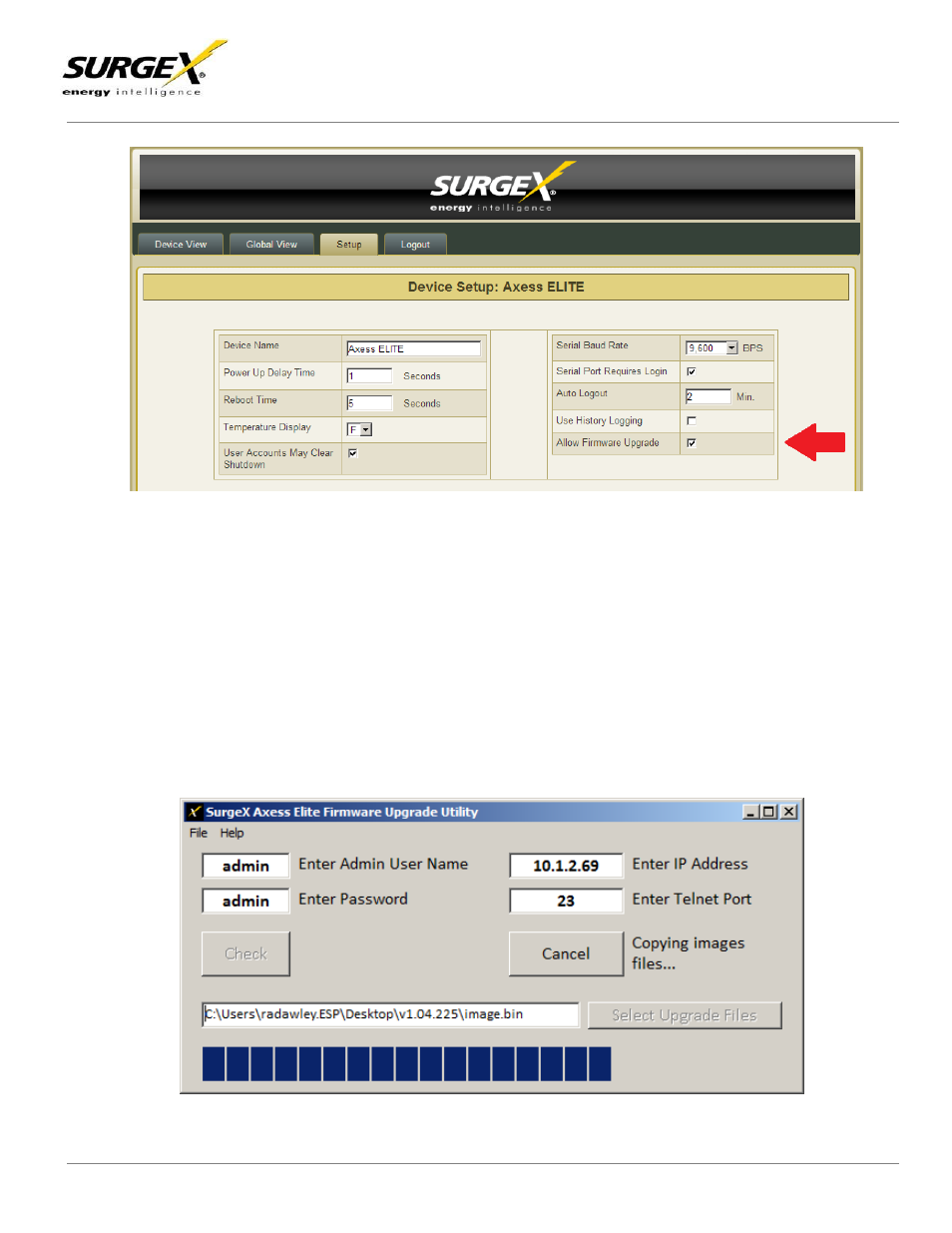The width and height of the screenshot is (952, 1233).
Task: Enable the Use History Logging checkbox
Action: pos(692,421)
